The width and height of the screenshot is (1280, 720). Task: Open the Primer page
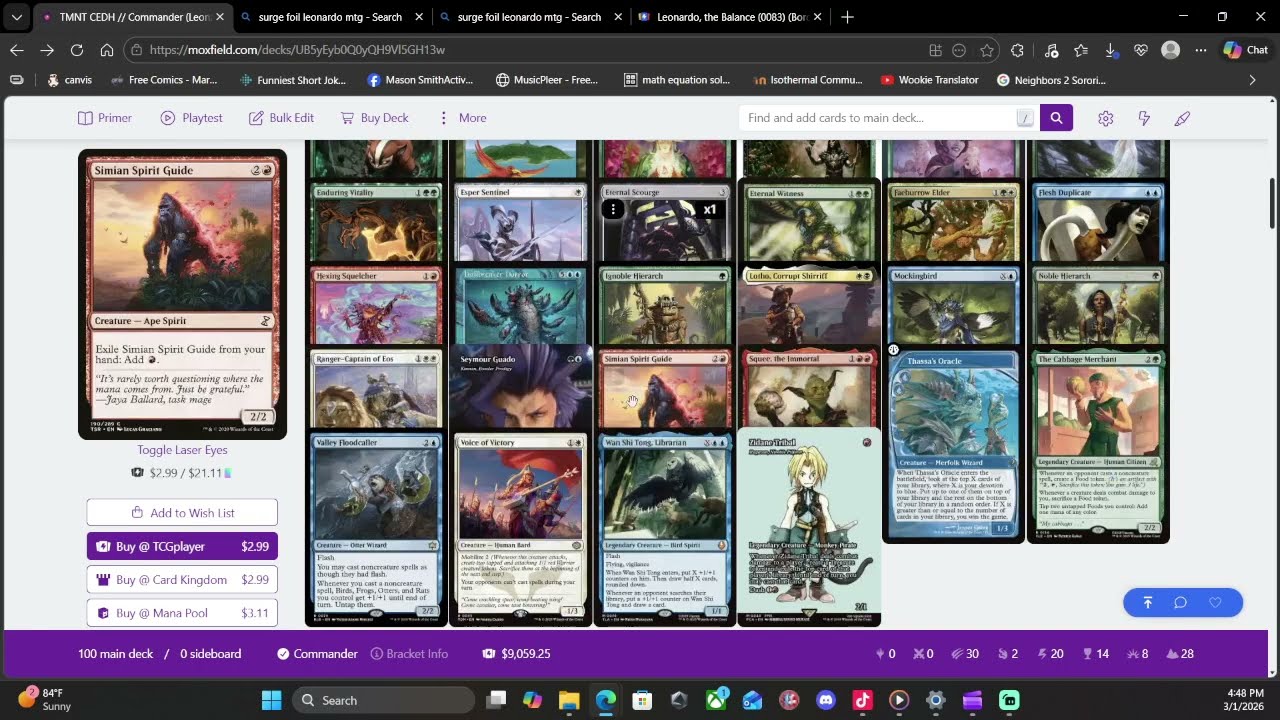pyautogui.click(x=105, y=118)
